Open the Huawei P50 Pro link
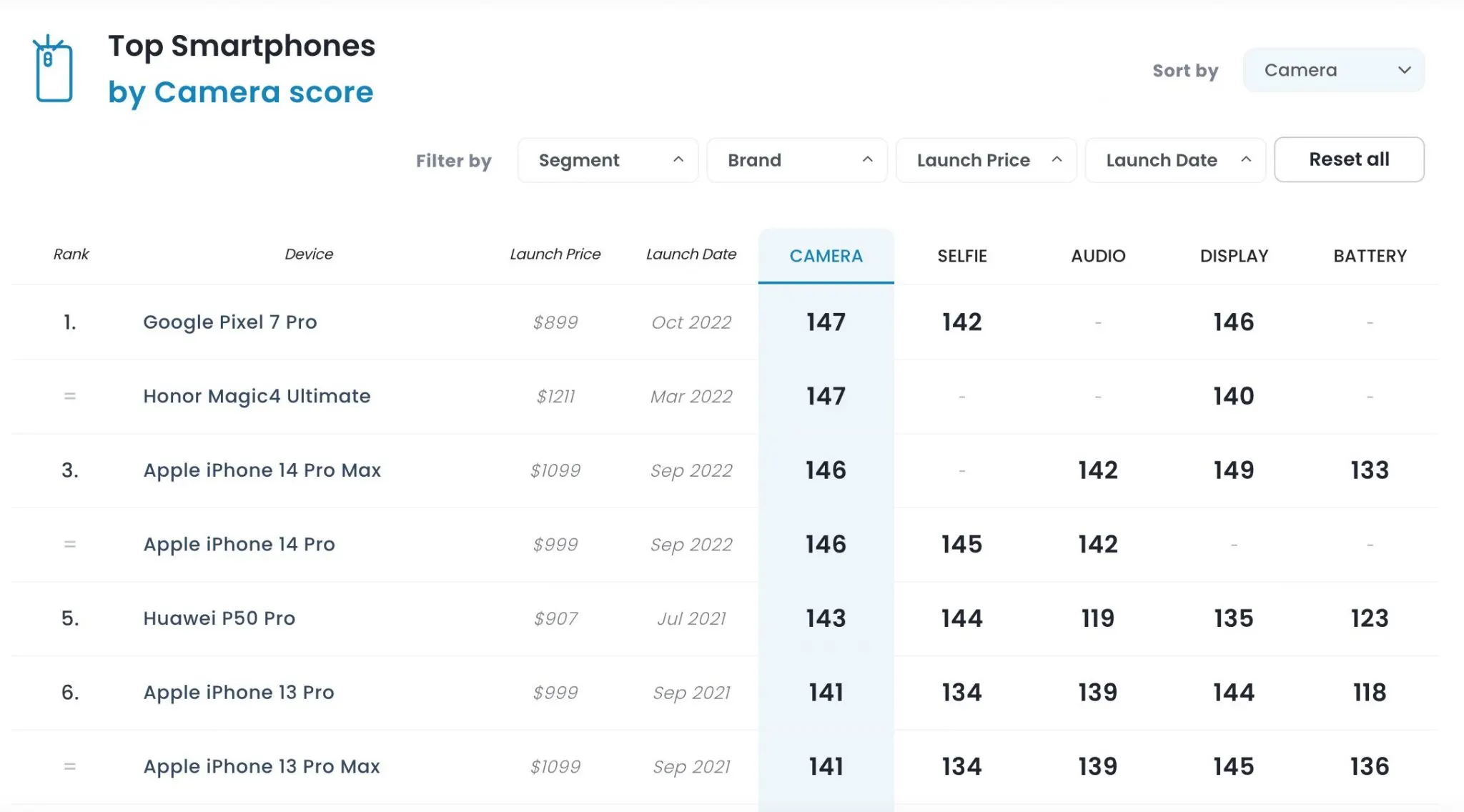 (219, 618)
